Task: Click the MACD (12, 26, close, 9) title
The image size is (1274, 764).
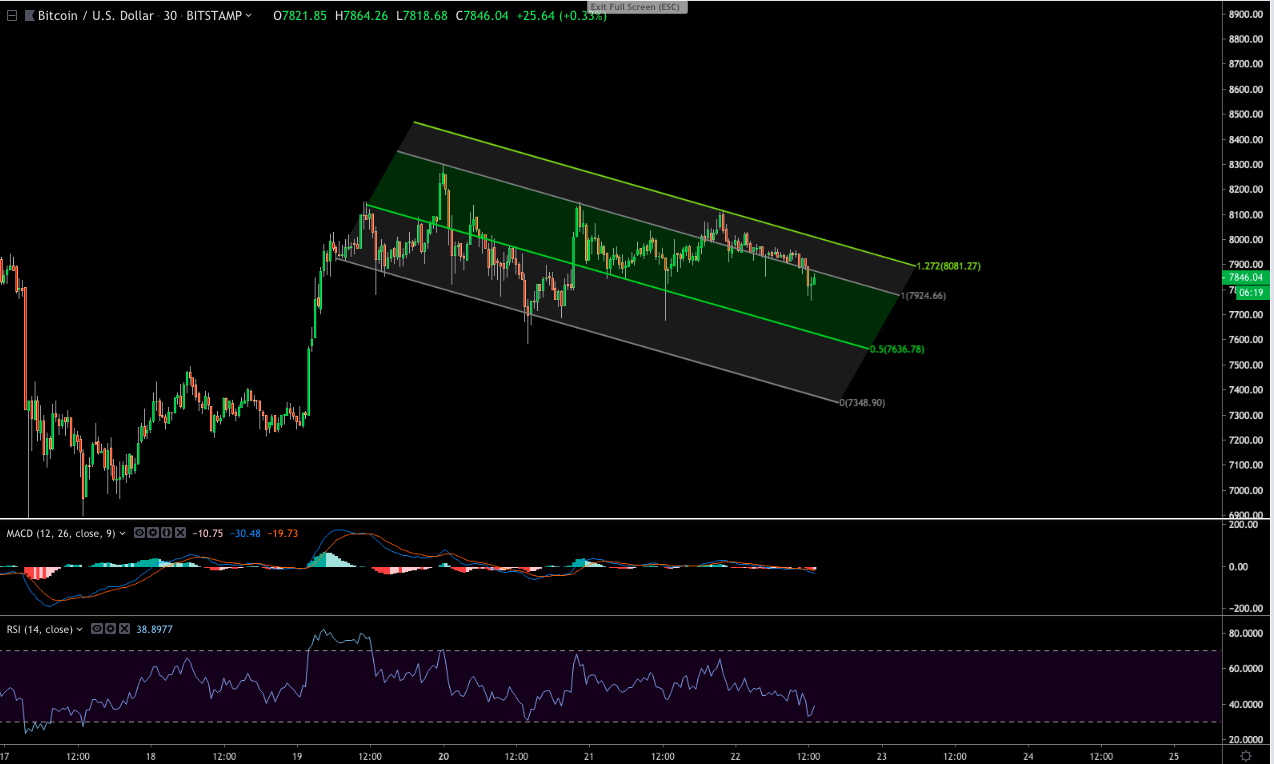Action: (x=60, y=533)
